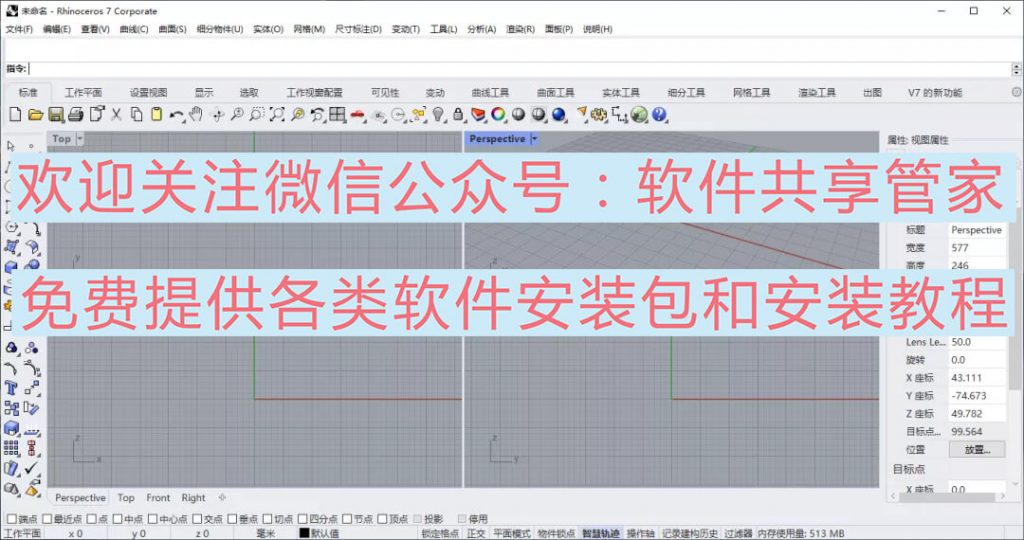Toggle 操作轴 in status bar
Viewport: 1024px width, 540px height.
pyautogui.click(x=641, y=533)
